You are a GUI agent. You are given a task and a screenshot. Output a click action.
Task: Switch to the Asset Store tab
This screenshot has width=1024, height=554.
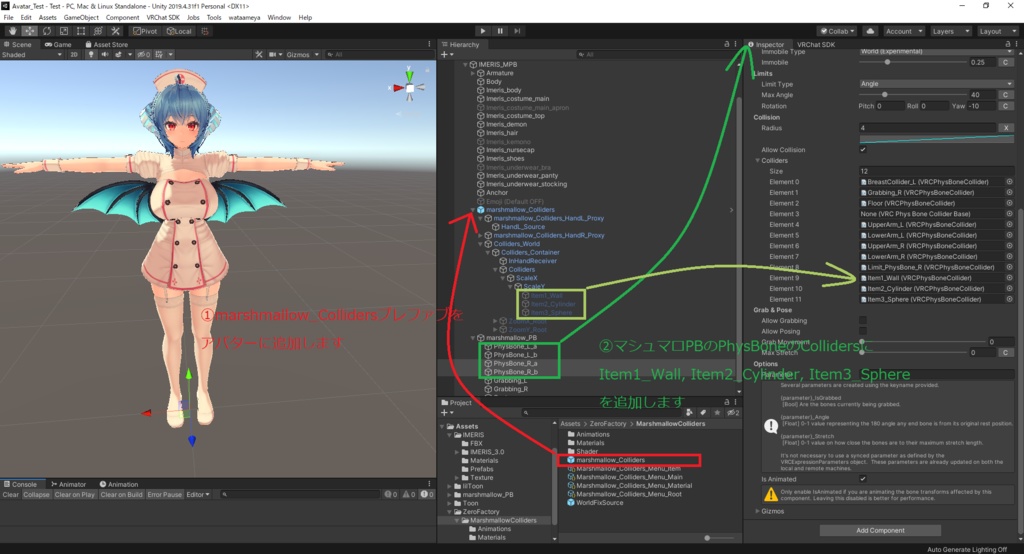click(x=106, y=44)
